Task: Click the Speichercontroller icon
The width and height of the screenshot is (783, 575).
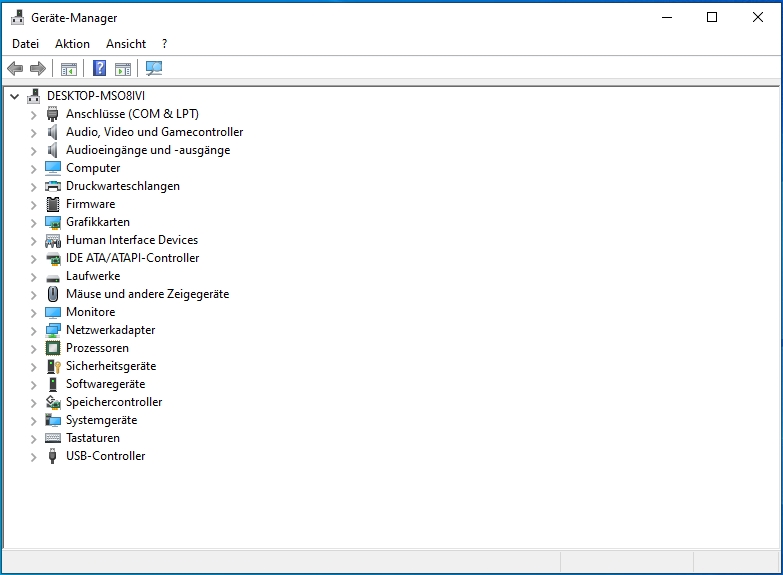Action: [x=53, y=402]
